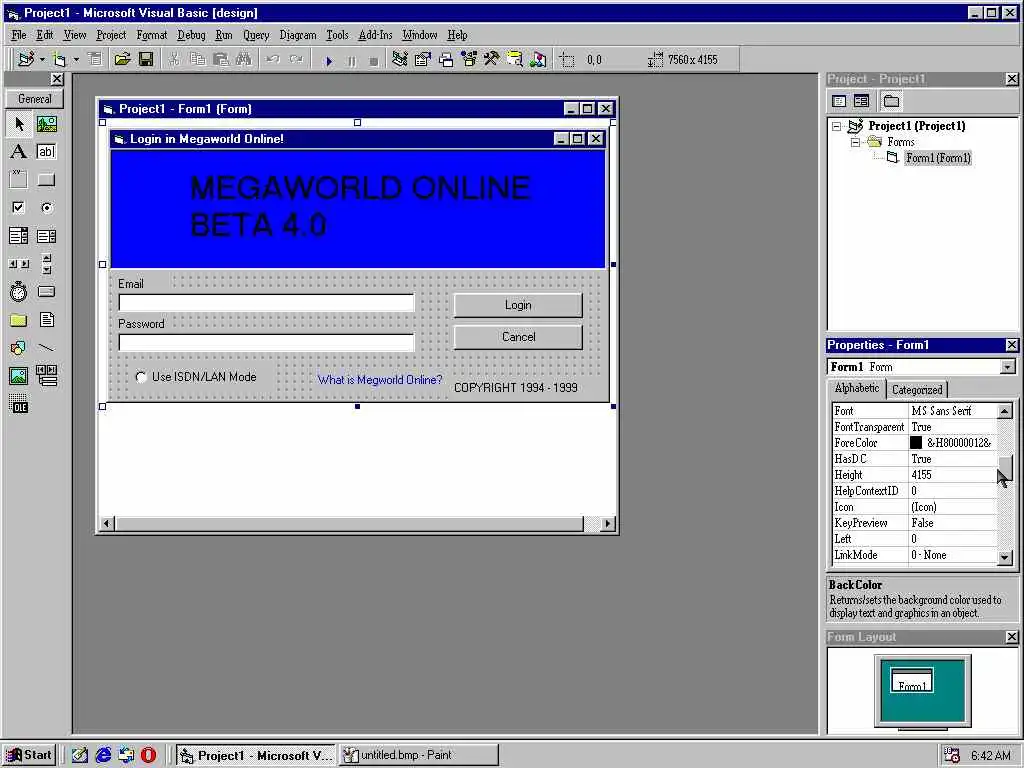Image resolution: width=1024 pixels, height=768 pixels.
Task: Click Properties scrollbar down arrow
Action: coord(1004,557)
